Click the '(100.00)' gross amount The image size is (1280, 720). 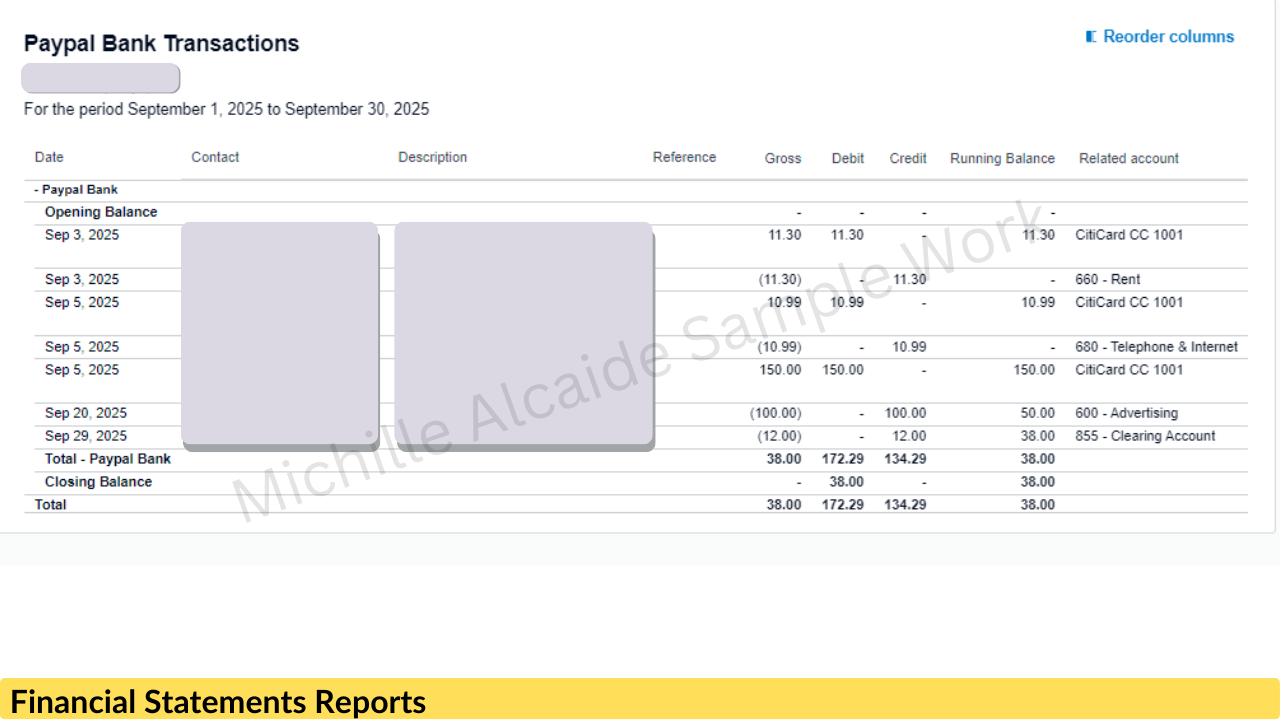coord(776,413)
